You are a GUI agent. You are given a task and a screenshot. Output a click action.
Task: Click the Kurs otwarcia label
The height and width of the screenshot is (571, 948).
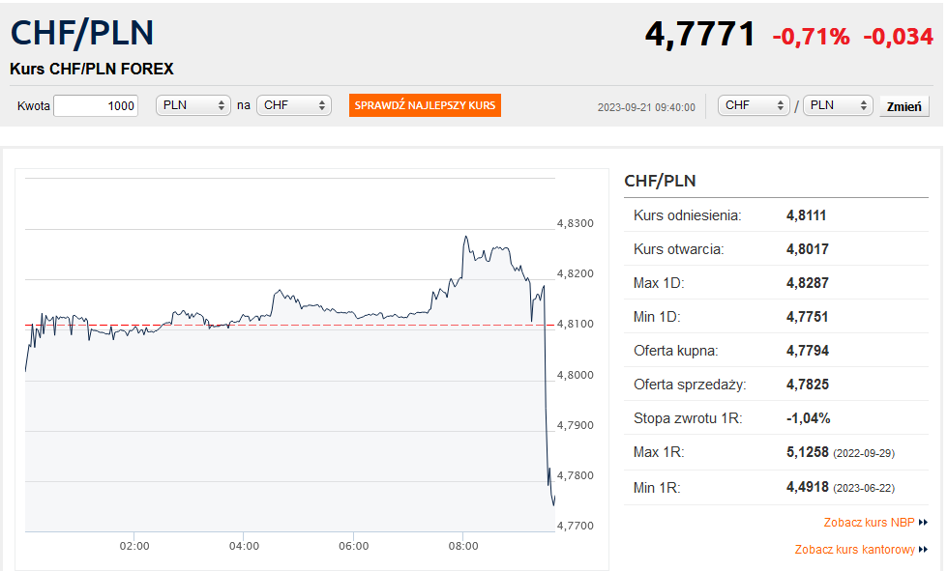click(678, 249)
